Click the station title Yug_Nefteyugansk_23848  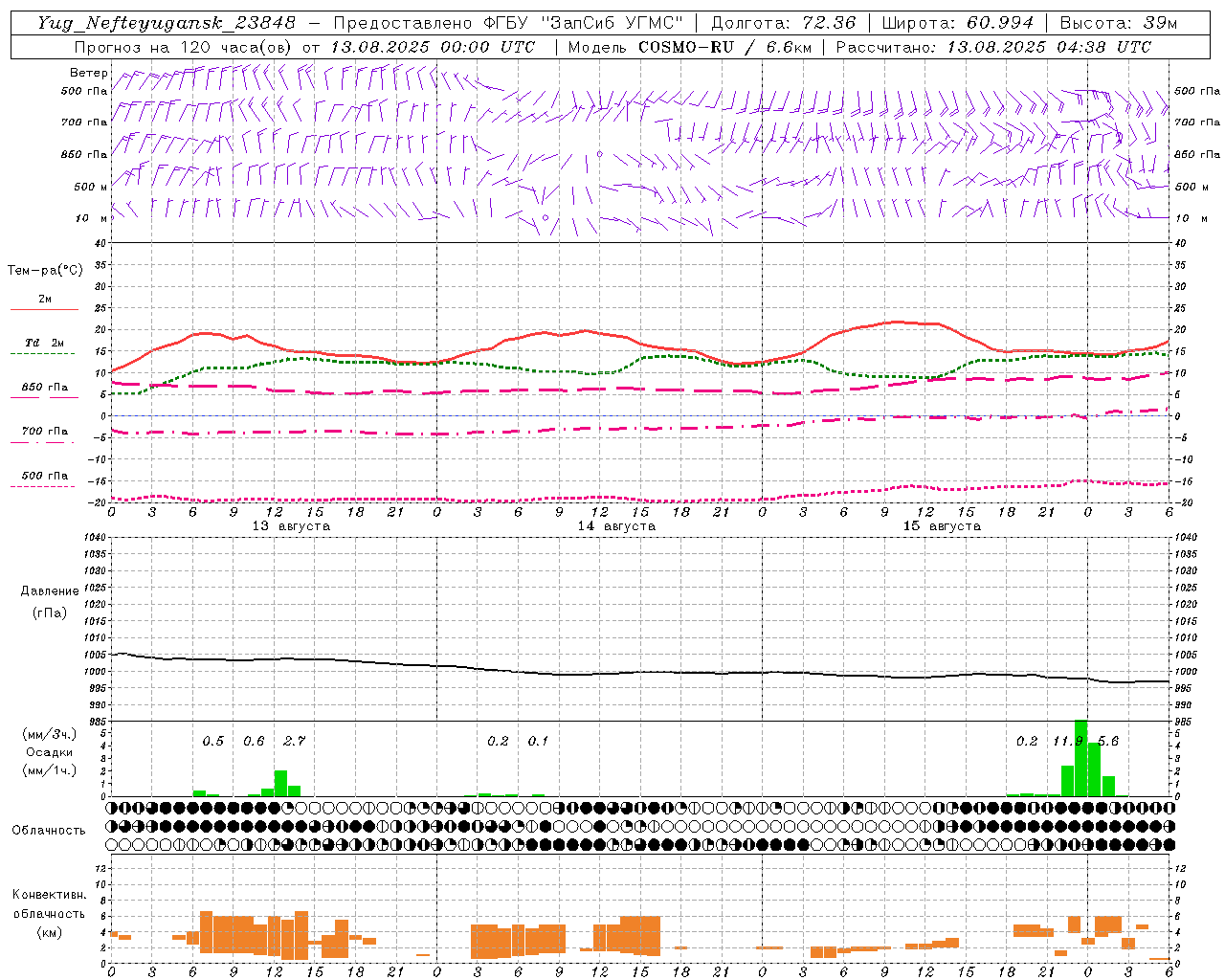click(x=167, y=23)
